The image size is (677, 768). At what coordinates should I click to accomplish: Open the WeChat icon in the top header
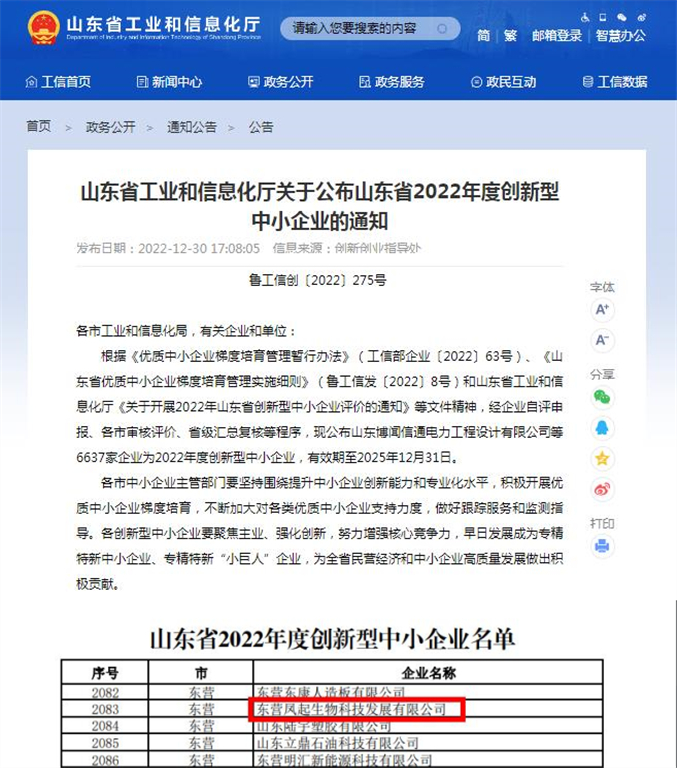click(x=622, y=18)
